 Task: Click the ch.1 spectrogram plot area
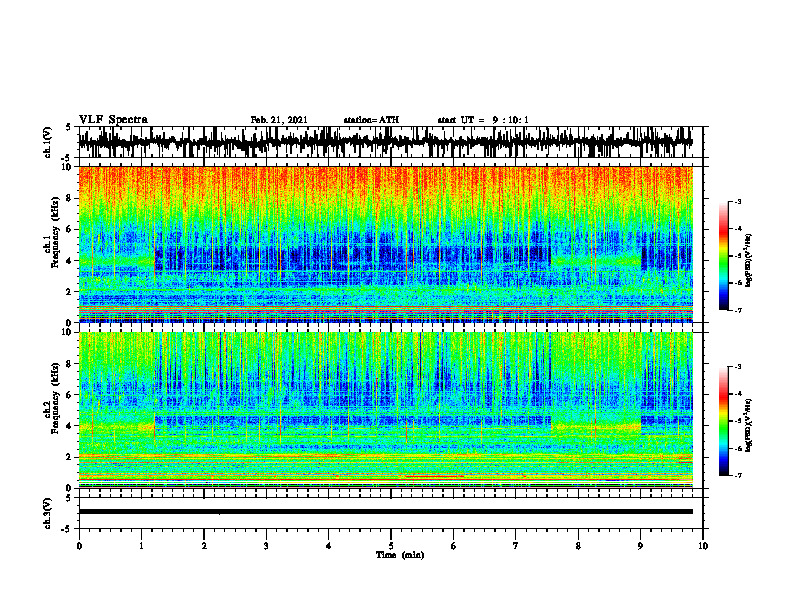pos(386,244)
